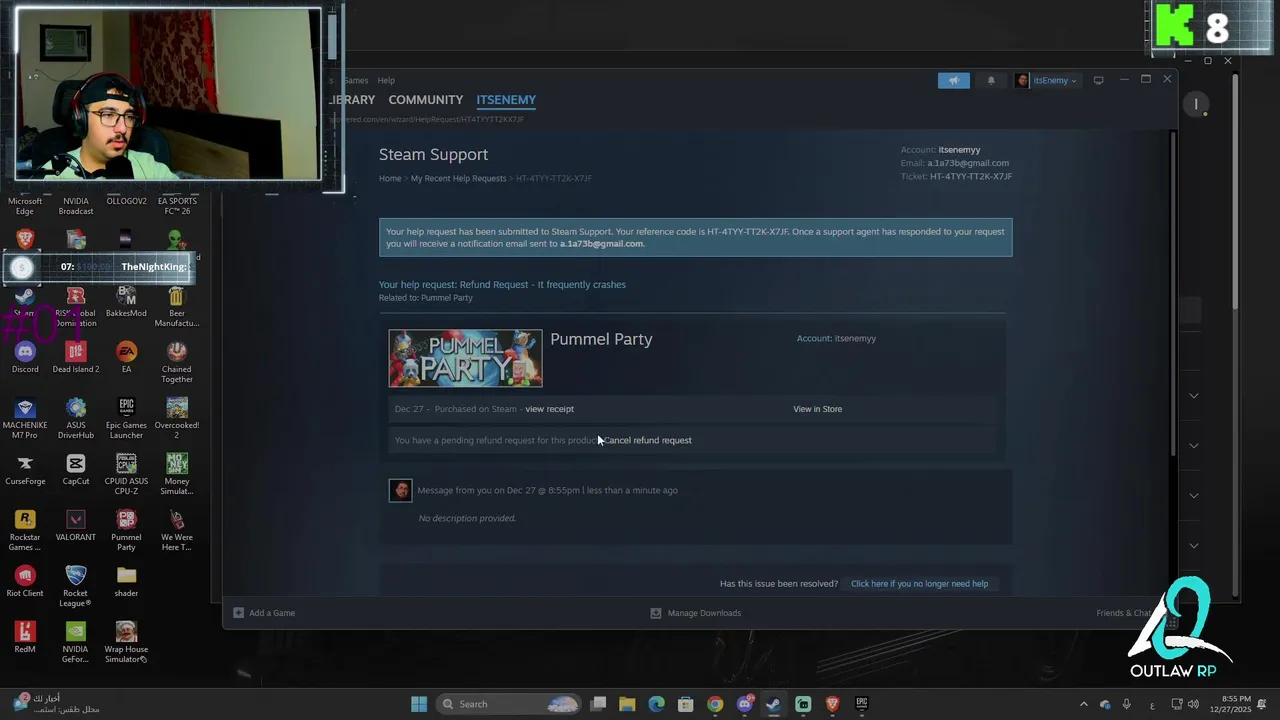Click the view receipt link
The image size is (1280, 720).
click(x=549, y=409)
